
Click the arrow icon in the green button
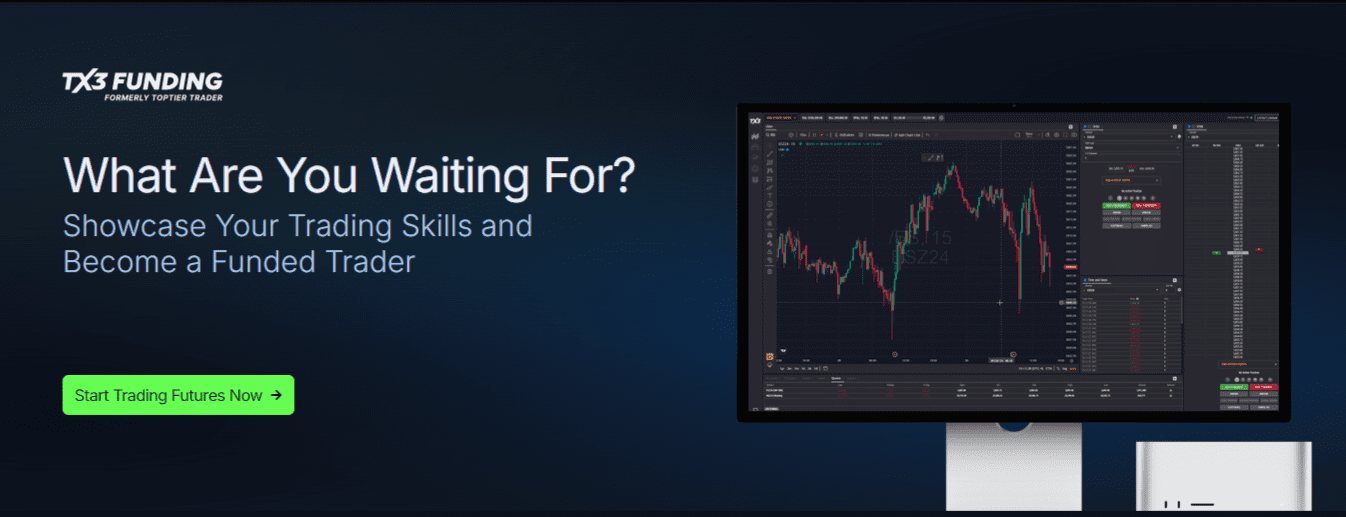[276, 395]
